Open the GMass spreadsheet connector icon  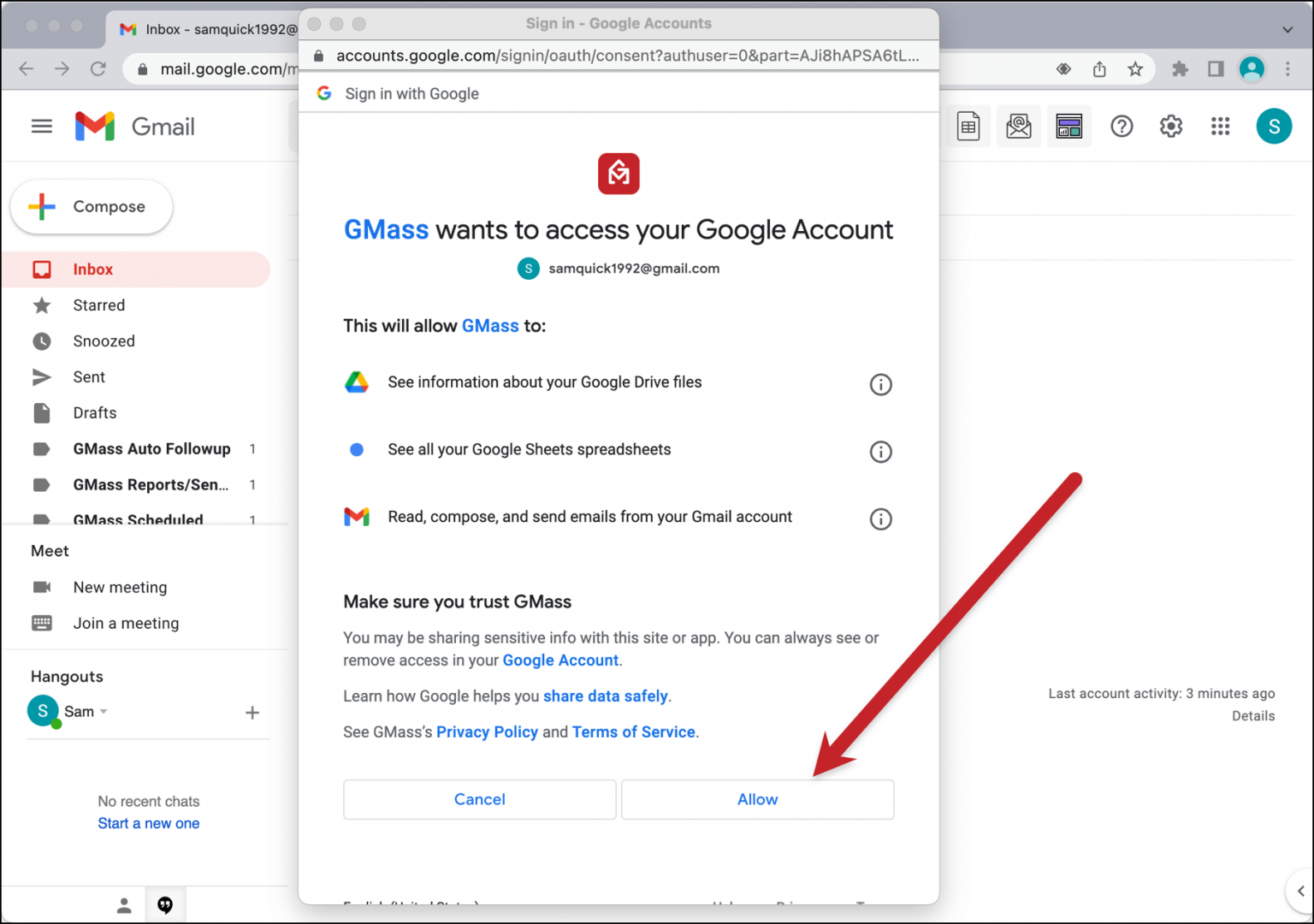pos(968,126)
